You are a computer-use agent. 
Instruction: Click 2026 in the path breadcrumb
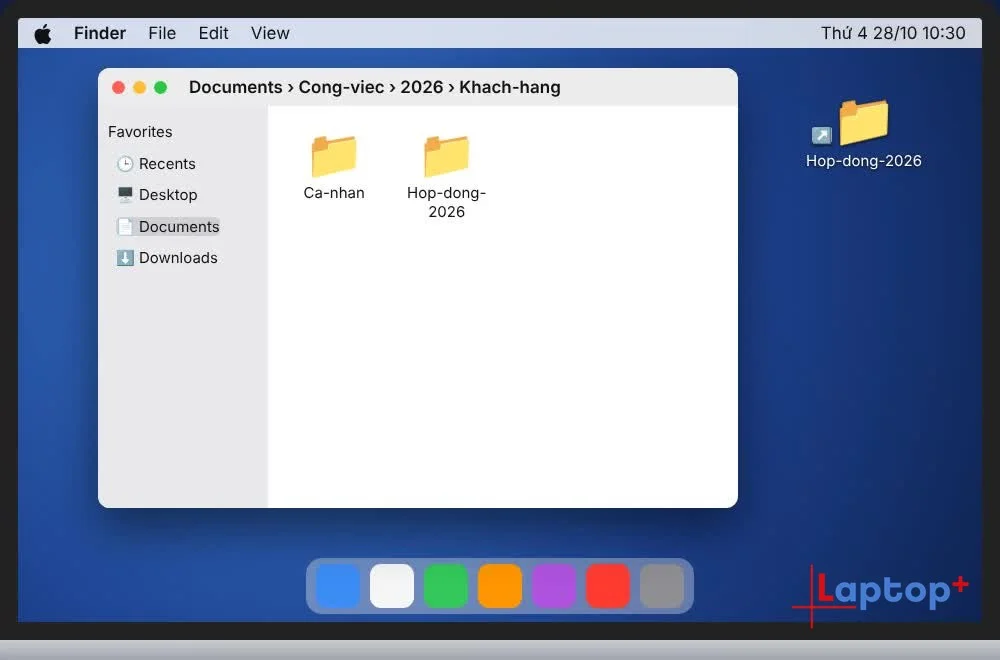(422, 87)
